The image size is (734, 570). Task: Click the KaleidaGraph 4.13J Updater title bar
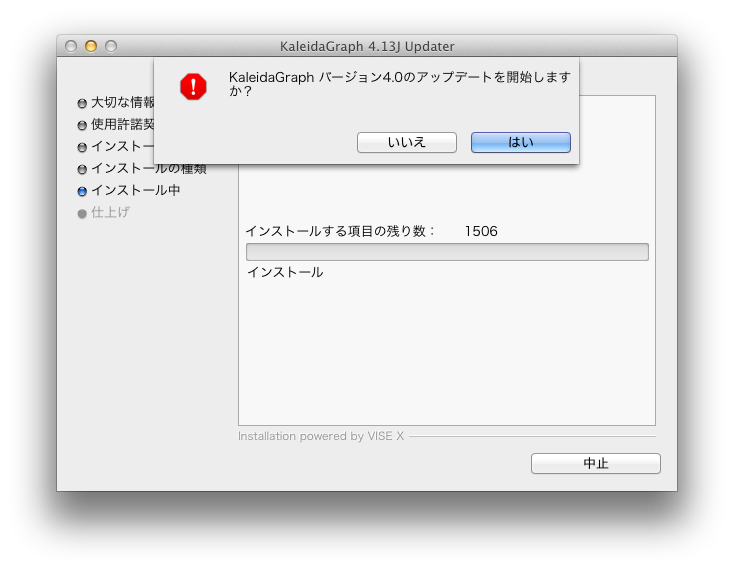(x=367, y=46)
